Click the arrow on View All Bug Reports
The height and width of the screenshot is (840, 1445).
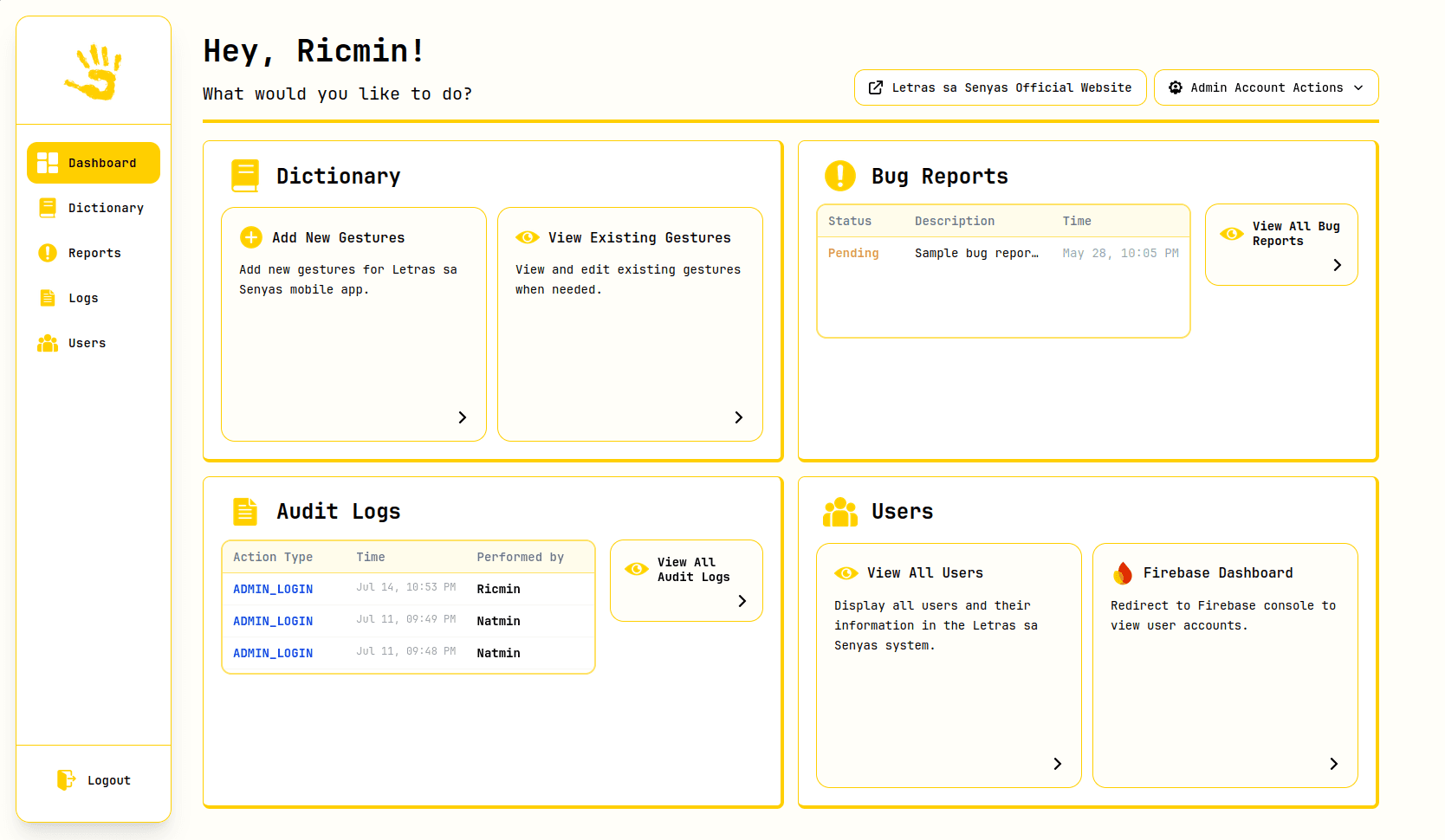1338,265
